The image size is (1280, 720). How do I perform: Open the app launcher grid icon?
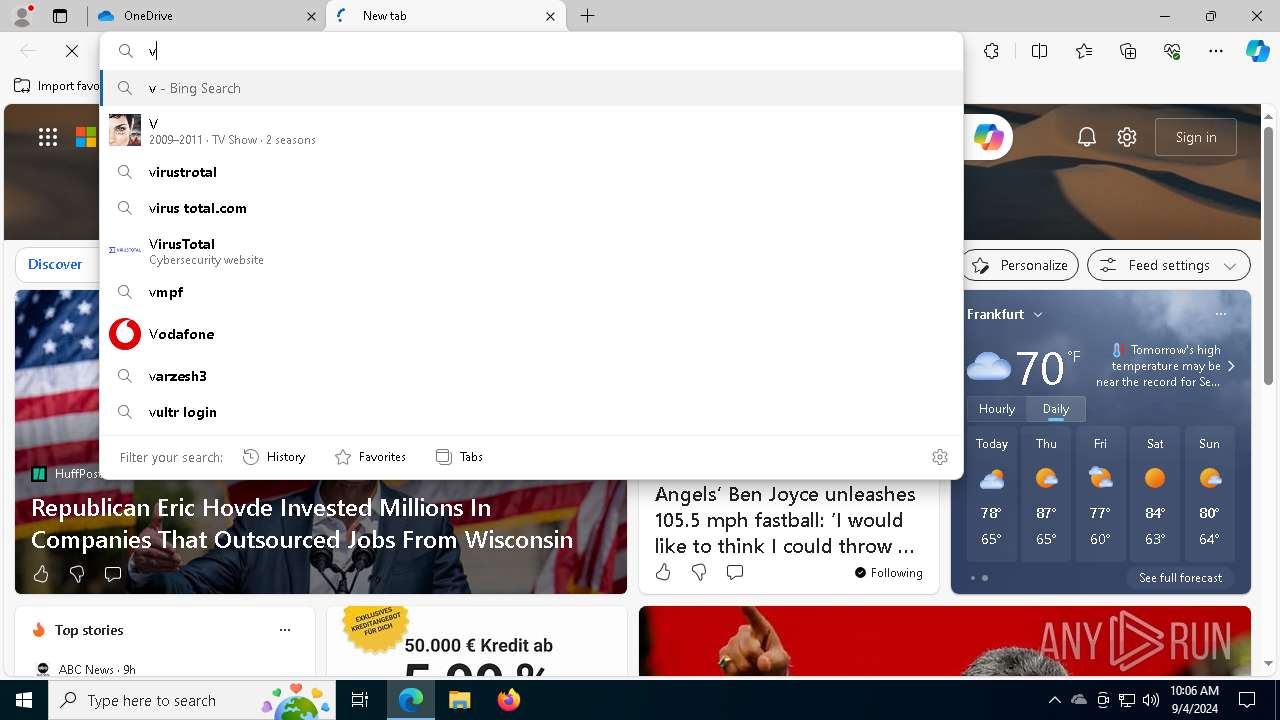[48, 138]
